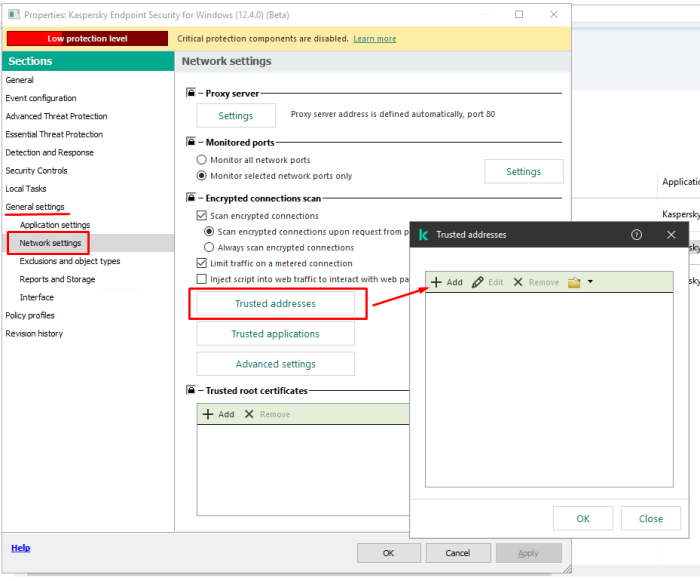Click the folder import icon in Trusted addresses
This screenshot has width=700, height=581.
coord(574,282)
